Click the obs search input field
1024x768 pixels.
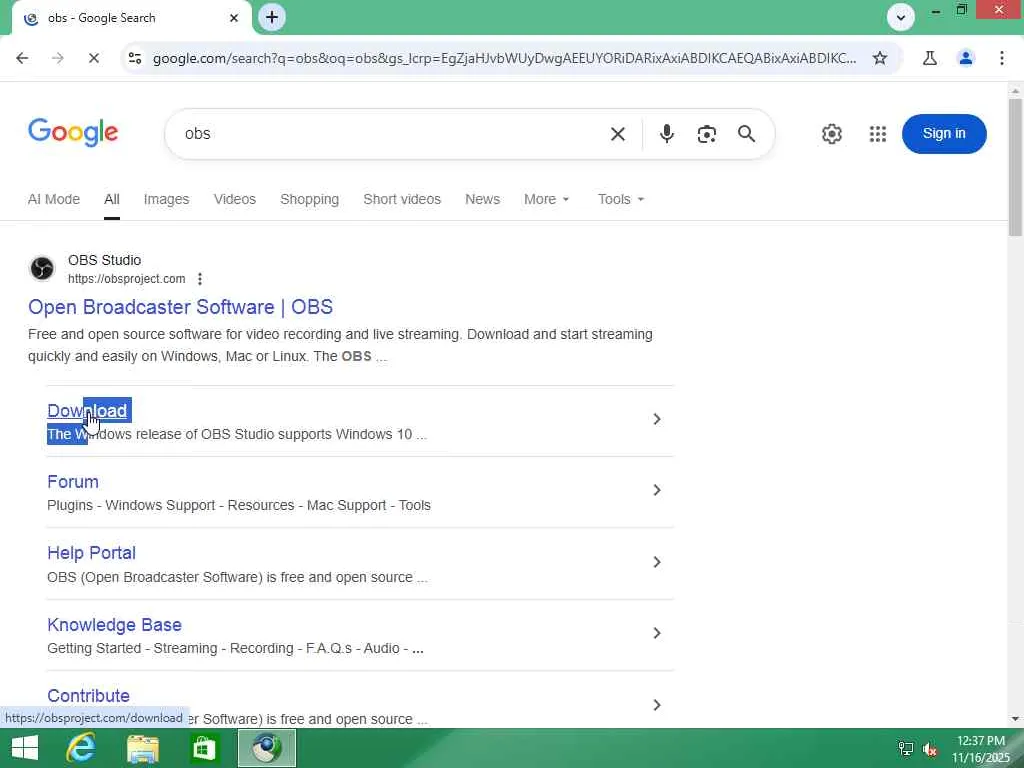click(392, 134)
